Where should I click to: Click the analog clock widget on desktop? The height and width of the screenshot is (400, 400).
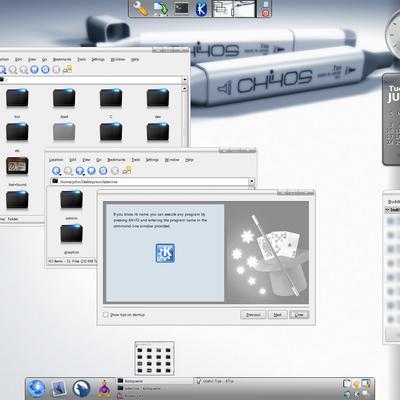tap(393, 35)
